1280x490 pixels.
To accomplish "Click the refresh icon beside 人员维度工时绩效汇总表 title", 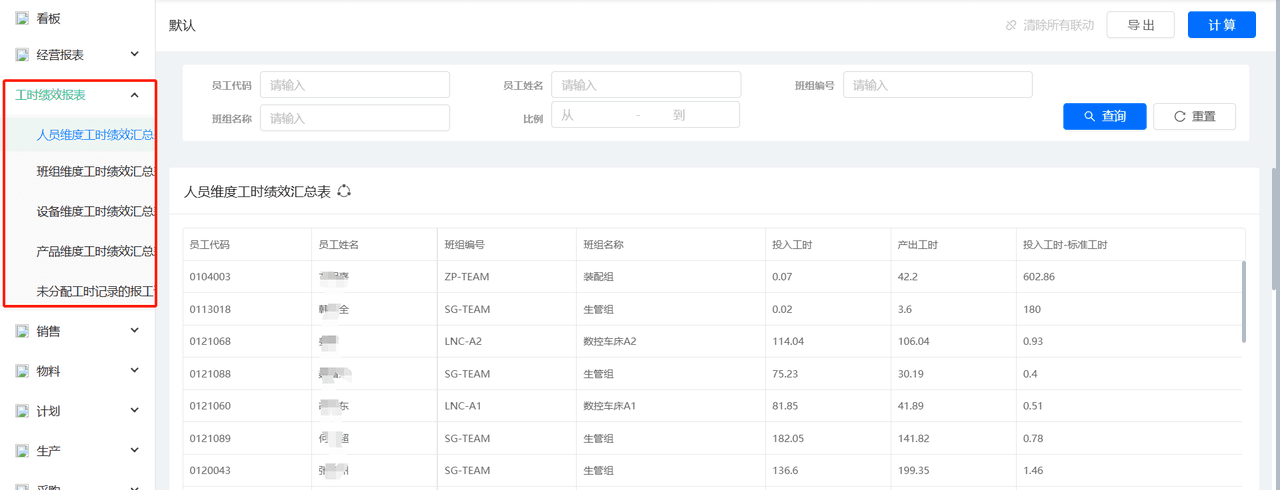I will 345,191.
